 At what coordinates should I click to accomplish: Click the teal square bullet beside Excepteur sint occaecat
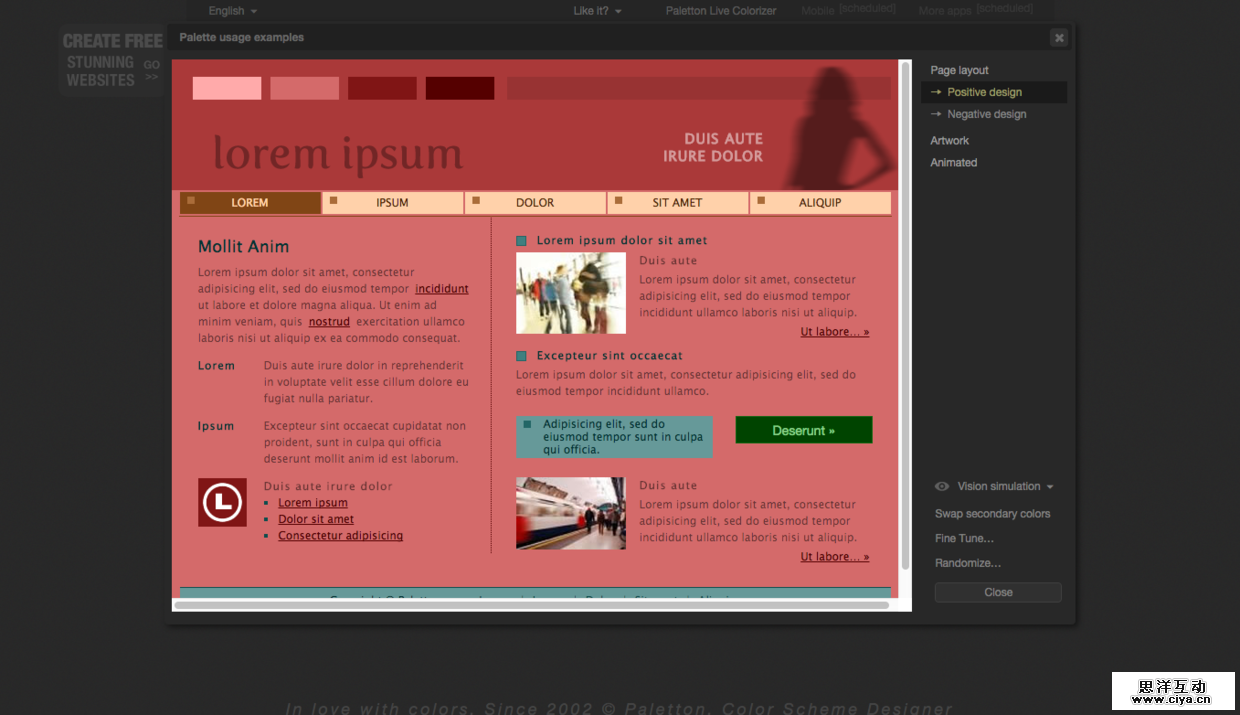point(521,356)
